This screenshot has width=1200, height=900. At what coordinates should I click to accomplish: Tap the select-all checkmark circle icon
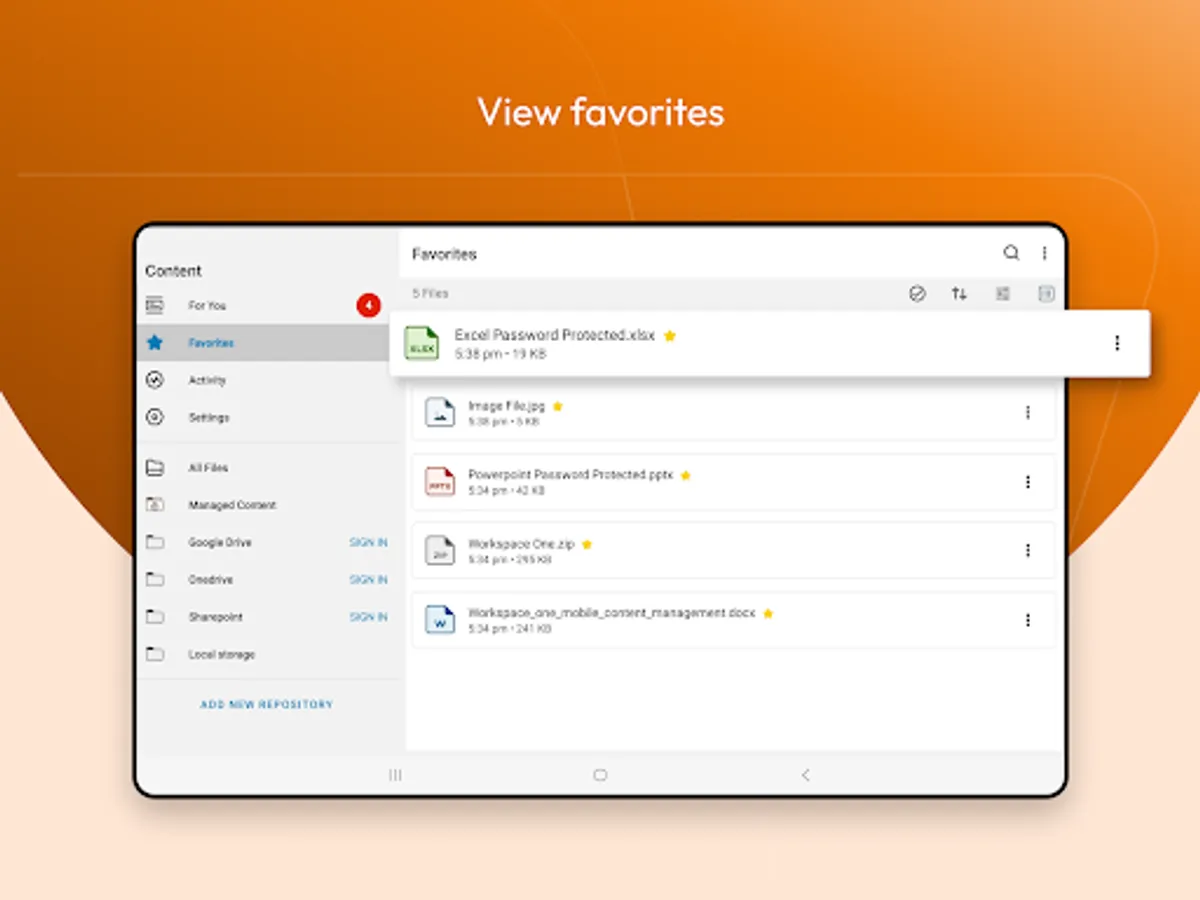point(917,293)
